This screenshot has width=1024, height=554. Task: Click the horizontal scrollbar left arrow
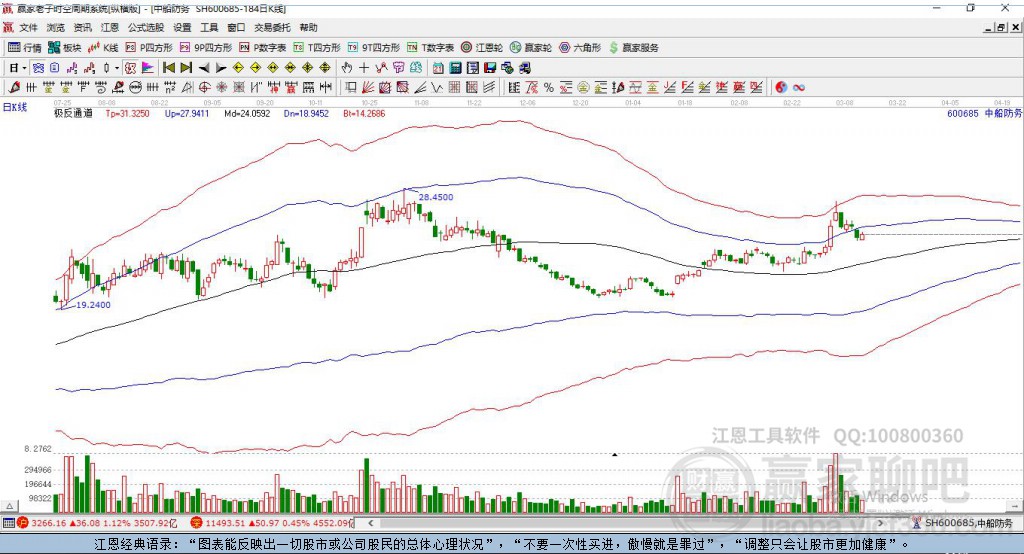[370, 523]
